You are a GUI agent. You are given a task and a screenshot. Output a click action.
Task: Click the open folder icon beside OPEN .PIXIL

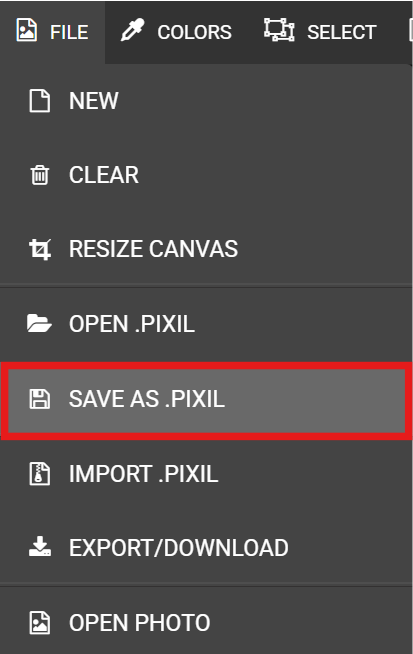click(39, 324)
